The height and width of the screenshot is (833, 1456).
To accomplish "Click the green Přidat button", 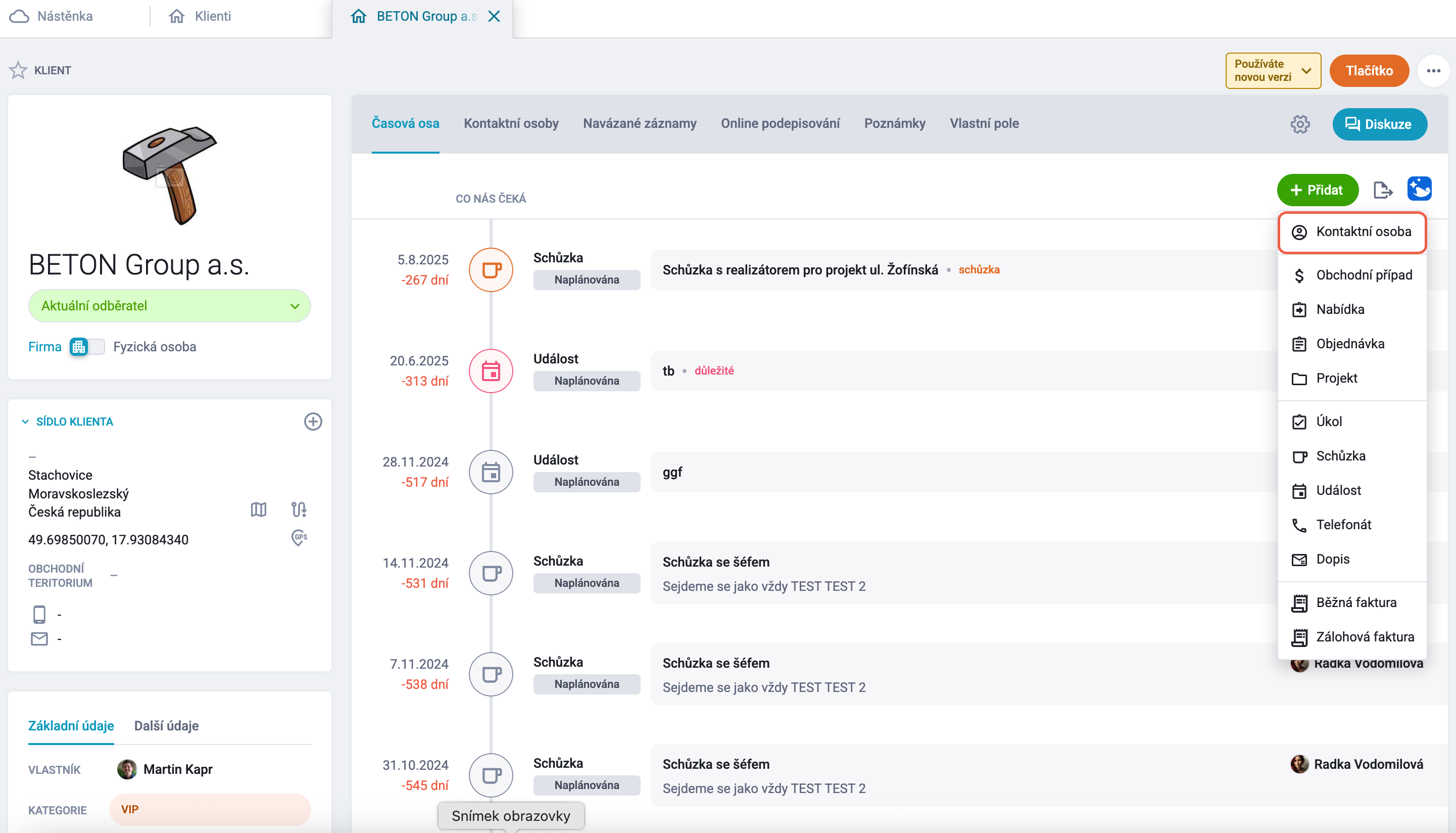I will [1317, 190].
